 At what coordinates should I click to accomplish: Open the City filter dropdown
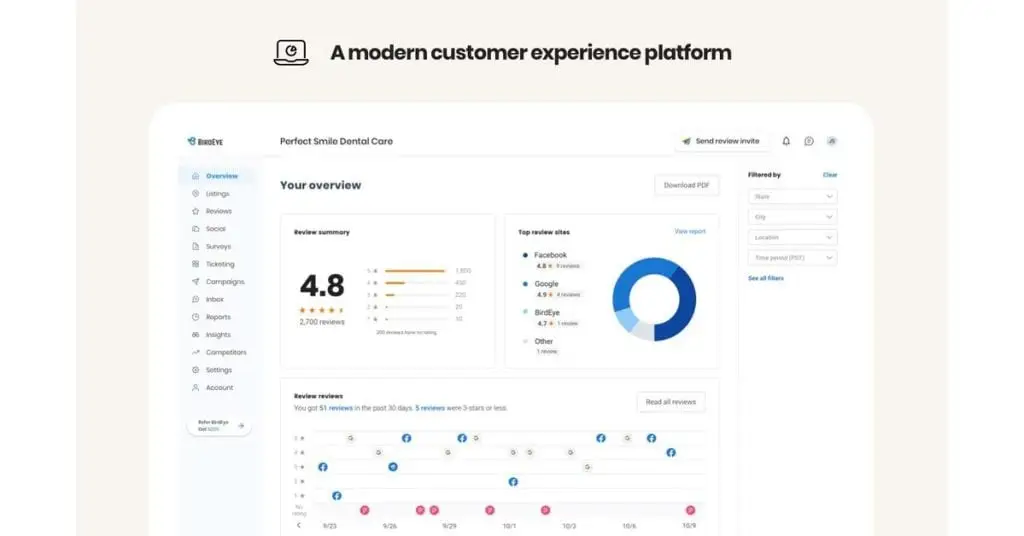click(x=792, y=217)
